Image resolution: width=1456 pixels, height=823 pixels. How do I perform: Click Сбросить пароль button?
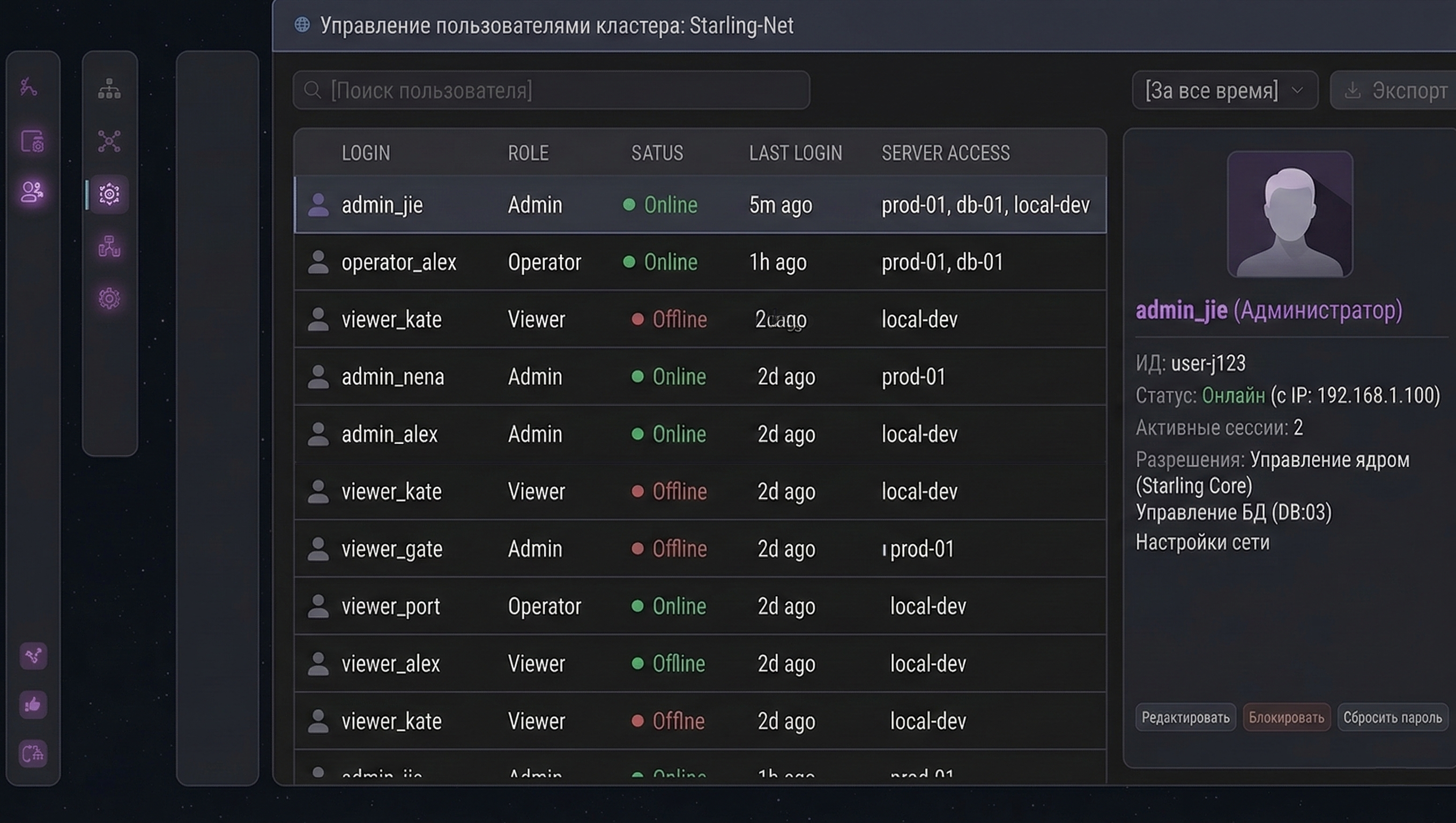(1392, 717)
